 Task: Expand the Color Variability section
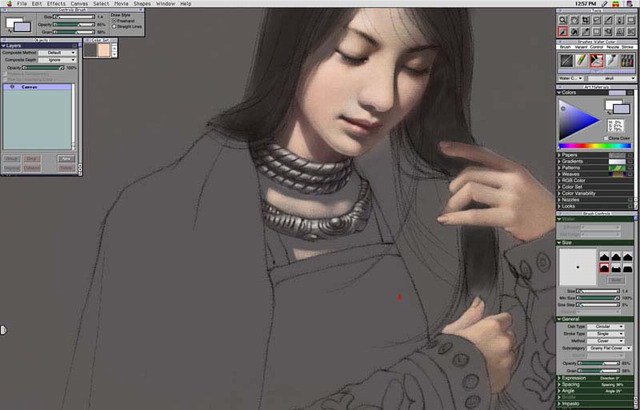coord(560,193)
